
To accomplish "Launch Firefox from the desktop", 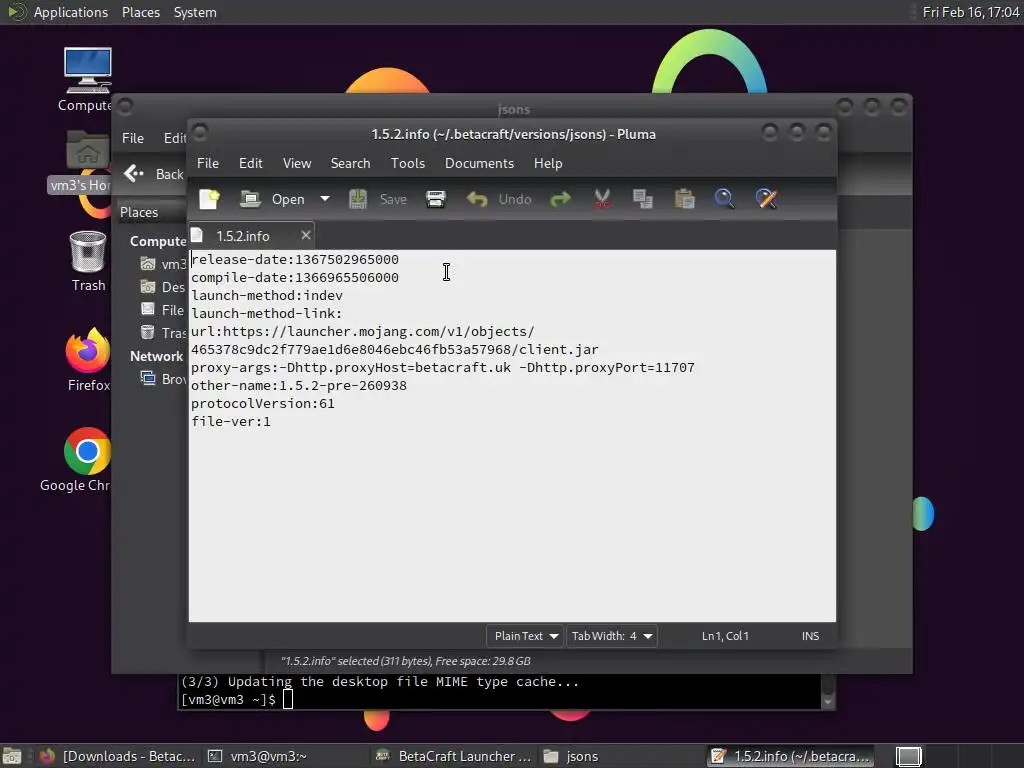I will (88, 360).
